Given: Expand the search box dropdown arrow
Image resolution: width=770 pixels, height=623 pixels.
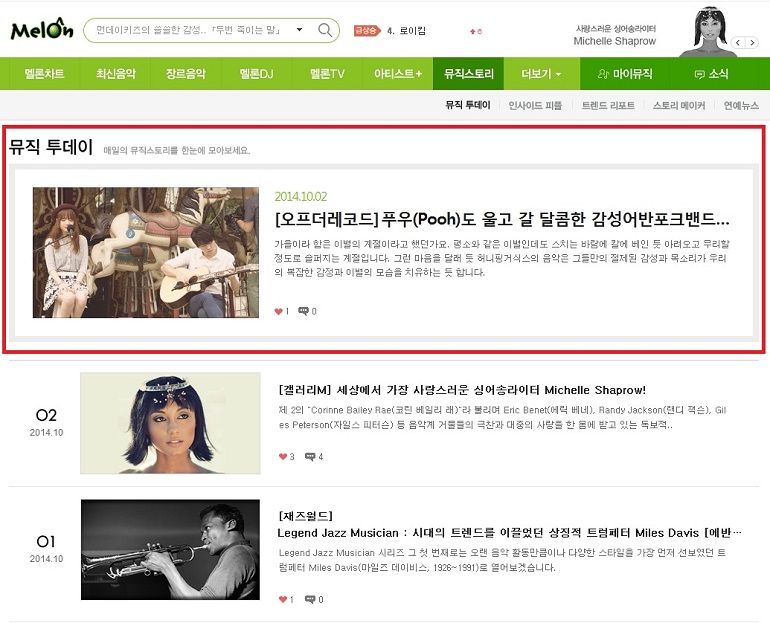Looking at the screenshot, I should tap(300, 30).
